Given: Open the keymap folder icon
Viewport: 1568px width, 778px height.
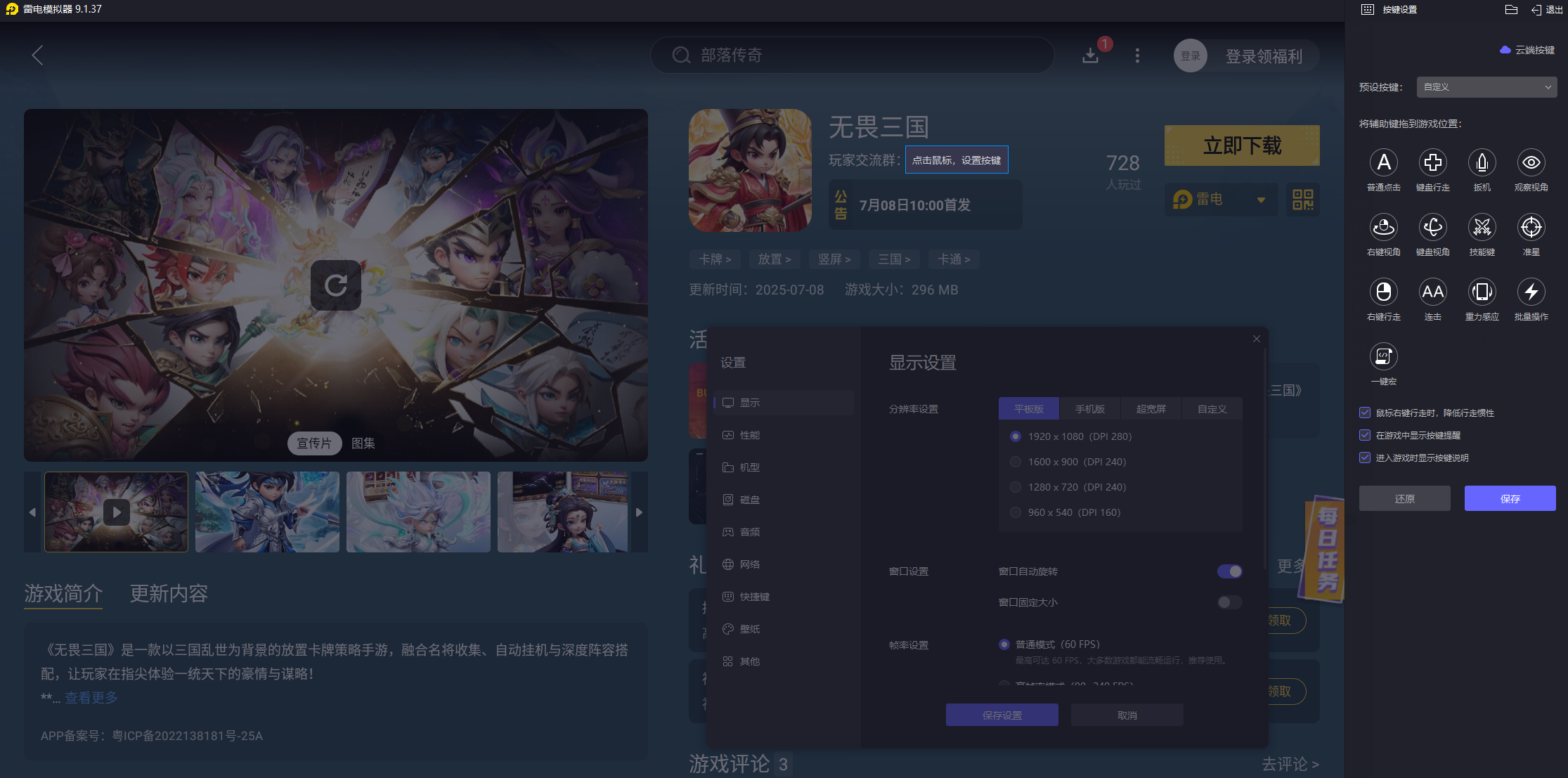Looking at the screenshot, I should click(1511, 10).
